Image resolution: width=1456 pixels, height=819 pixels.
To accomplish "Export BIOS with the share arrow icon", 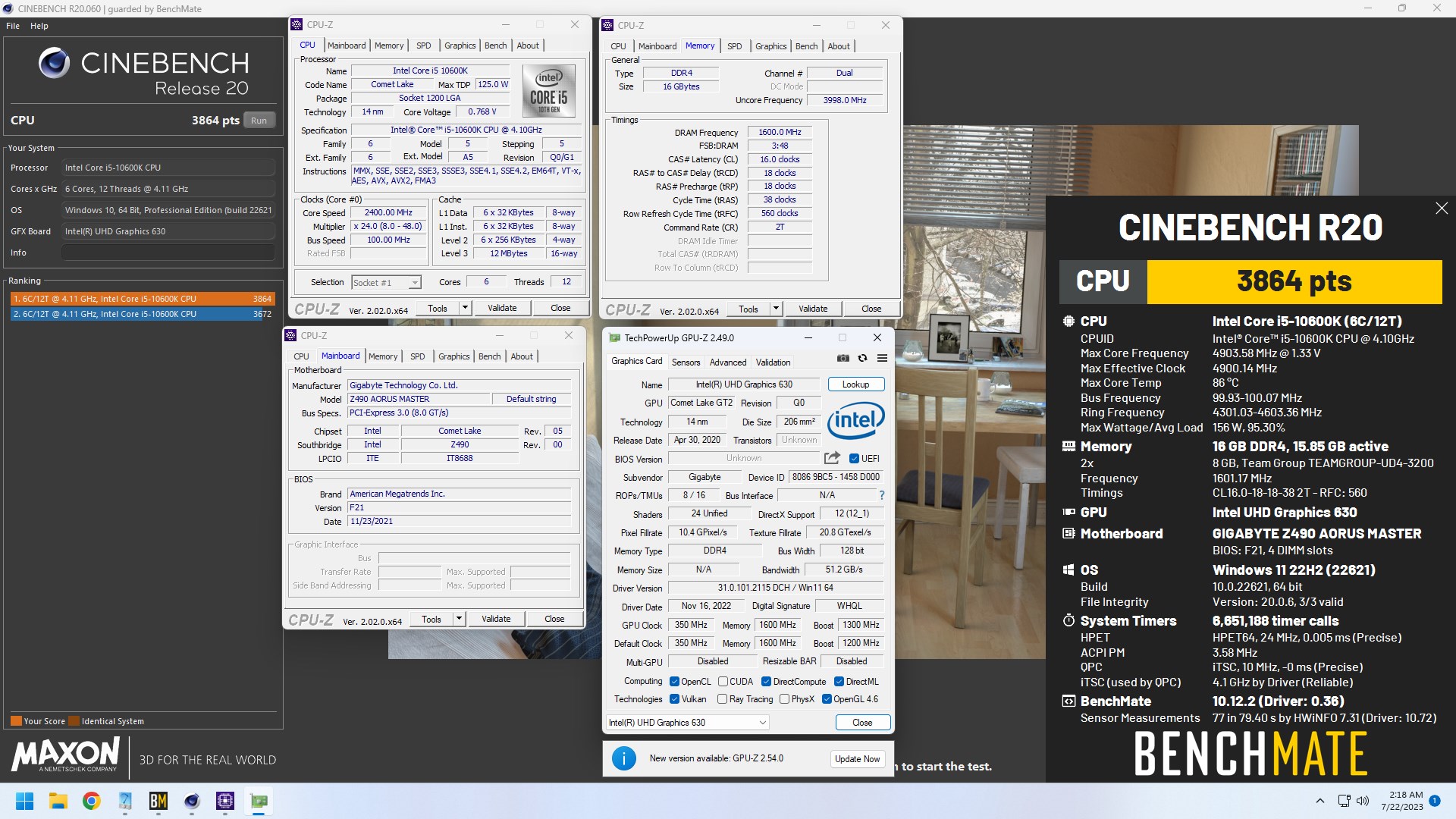I will (832, 458).
